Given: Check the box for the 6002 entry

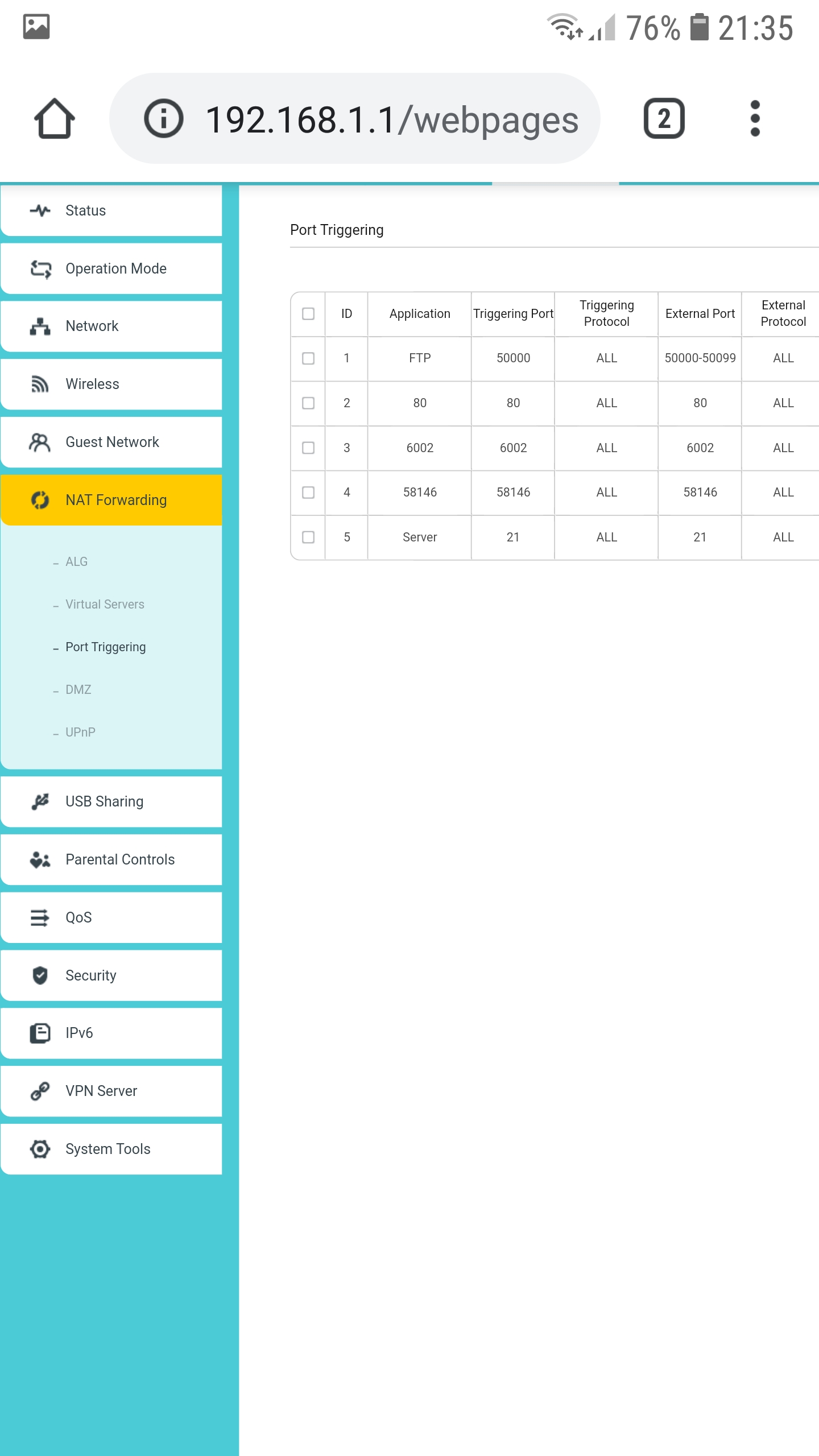Looking at the screenshot, I should pos(308,448).
